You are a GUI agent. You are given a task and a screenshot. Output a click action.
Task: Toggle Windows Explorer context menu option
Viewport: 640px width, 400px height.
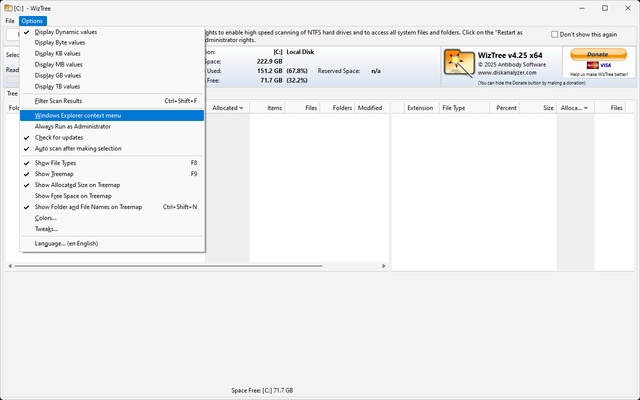[112, 116]
